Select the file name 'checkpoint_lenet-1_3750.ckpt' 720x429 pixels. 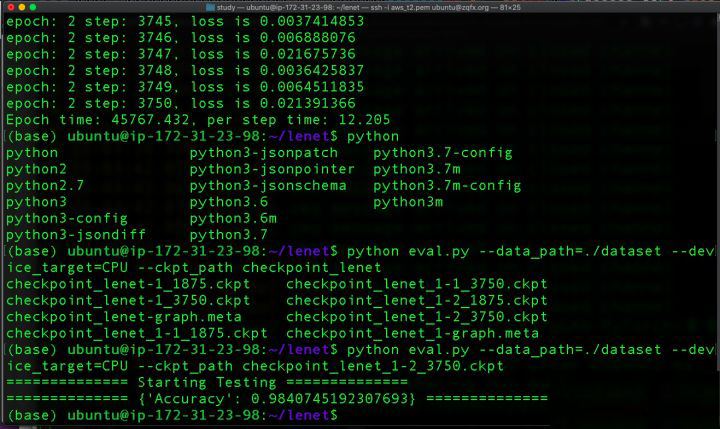(128, 300)
